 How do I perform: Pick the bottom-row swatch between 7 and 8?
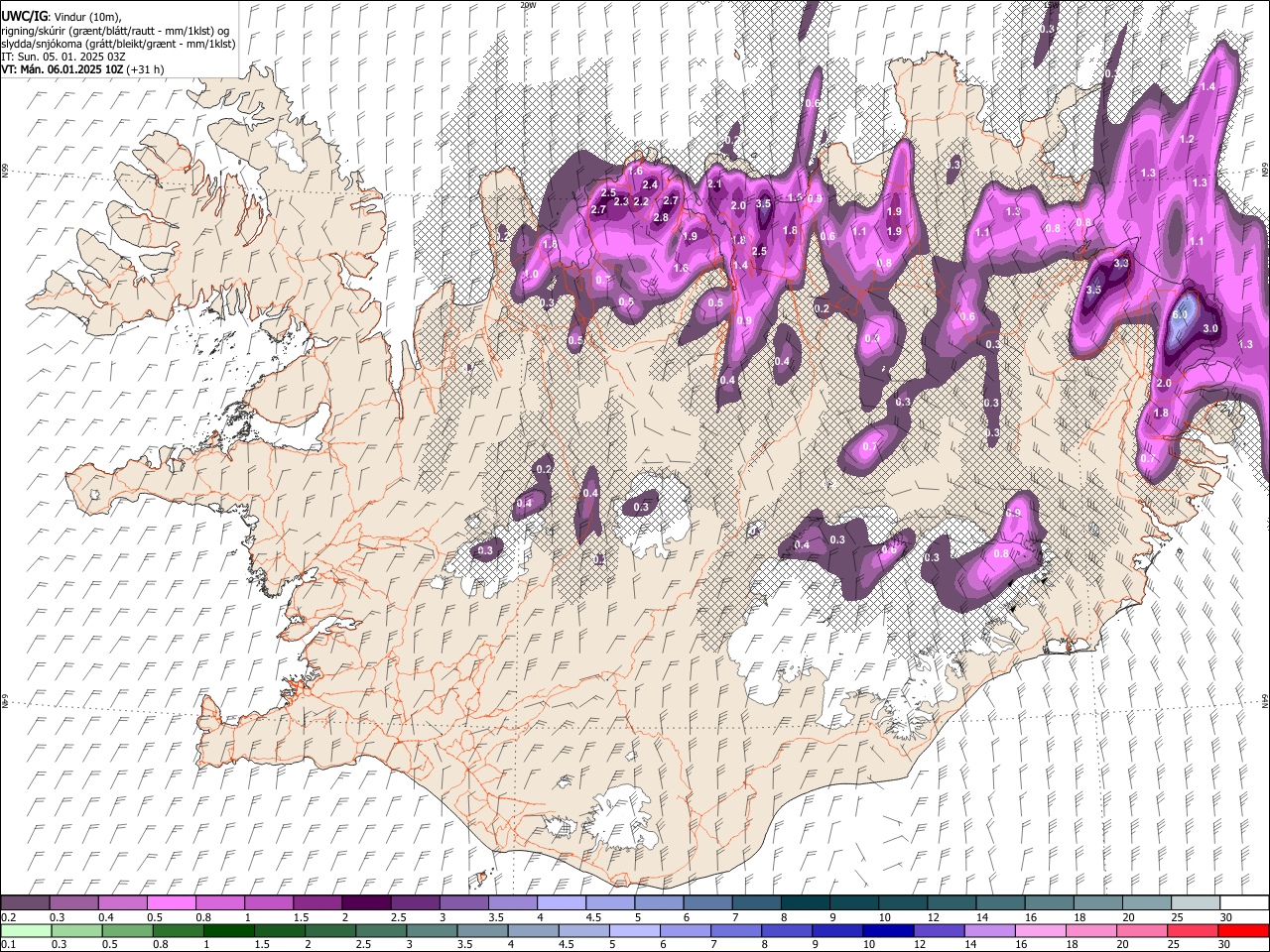[x=736, y=931]
